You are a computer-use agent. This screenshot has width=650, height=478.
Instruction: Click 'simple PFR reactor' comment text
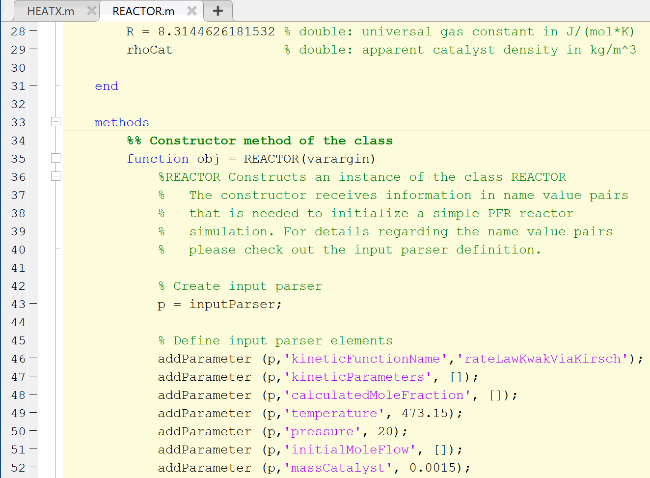pos(503,214)
